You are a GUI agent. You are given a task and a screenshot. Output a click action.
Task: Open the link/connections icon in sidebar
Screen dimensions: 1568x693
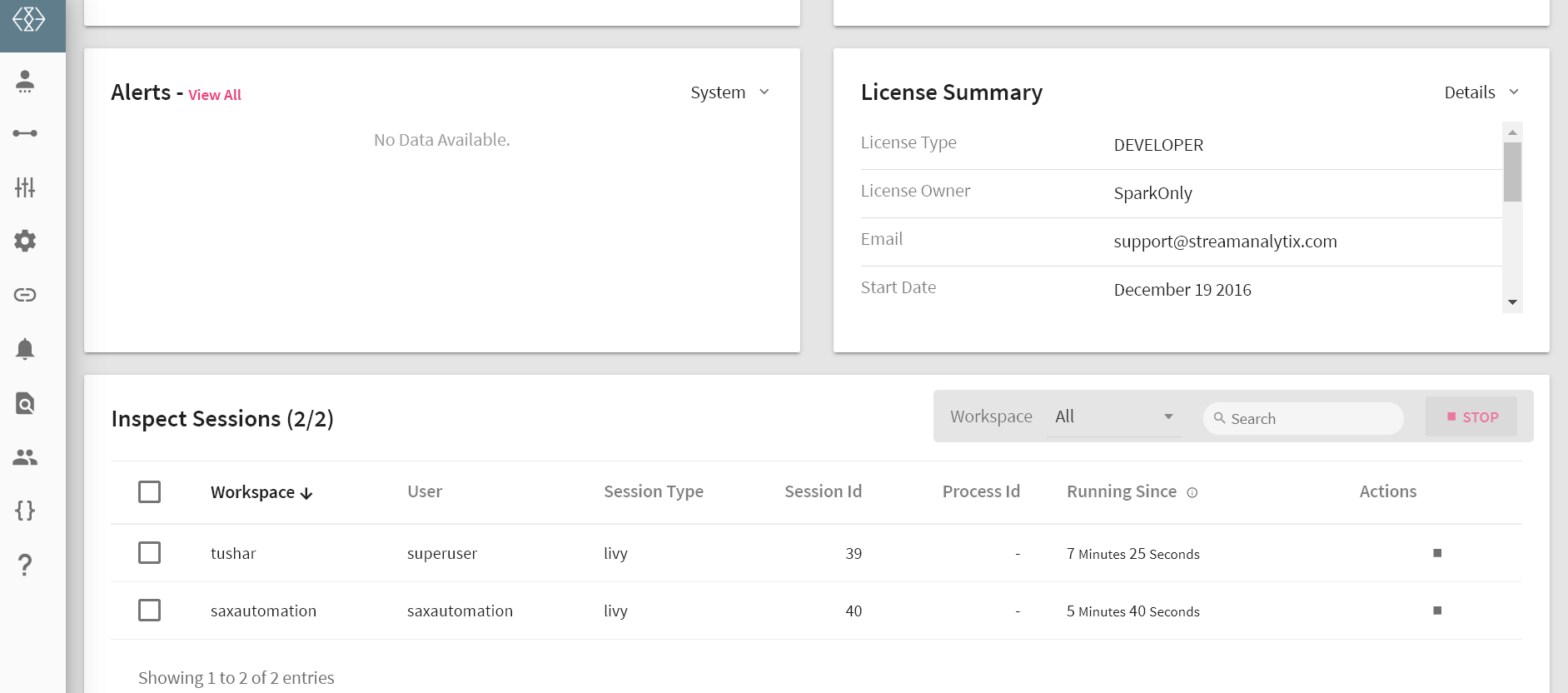[25, 295]
